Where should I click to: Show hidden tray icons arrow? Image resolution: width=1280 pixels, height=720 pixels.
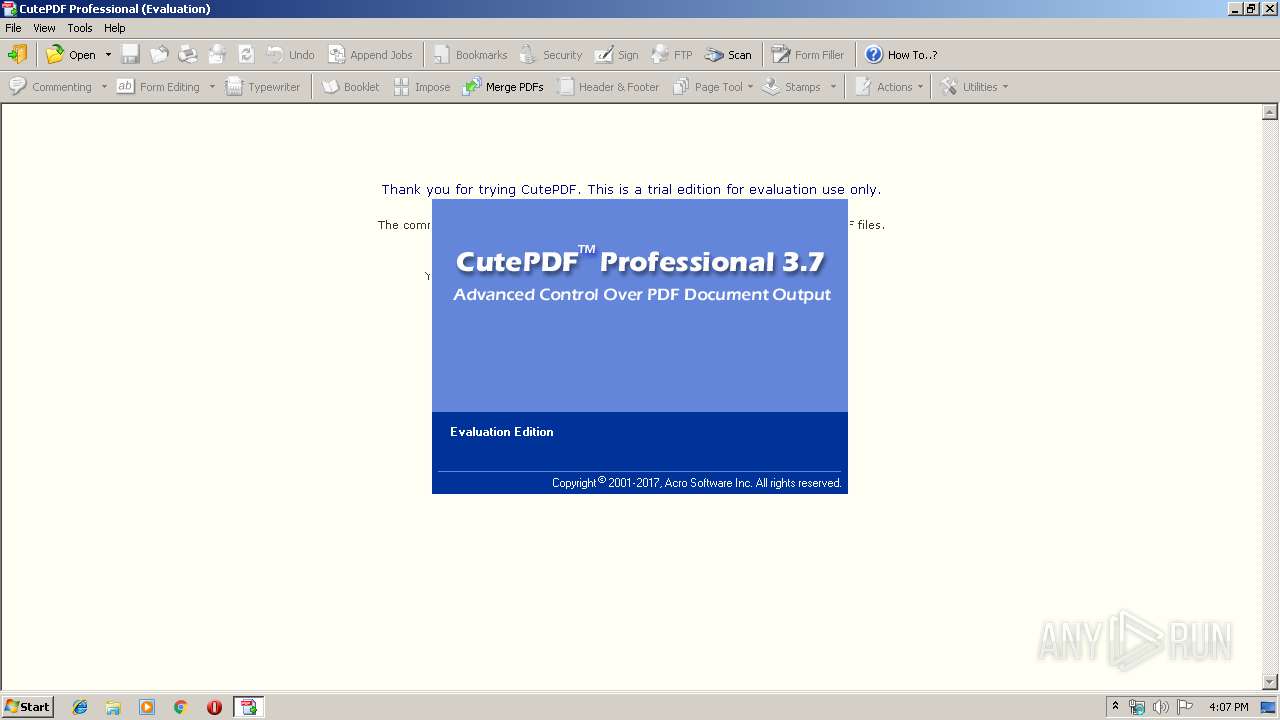point(1115,707)
